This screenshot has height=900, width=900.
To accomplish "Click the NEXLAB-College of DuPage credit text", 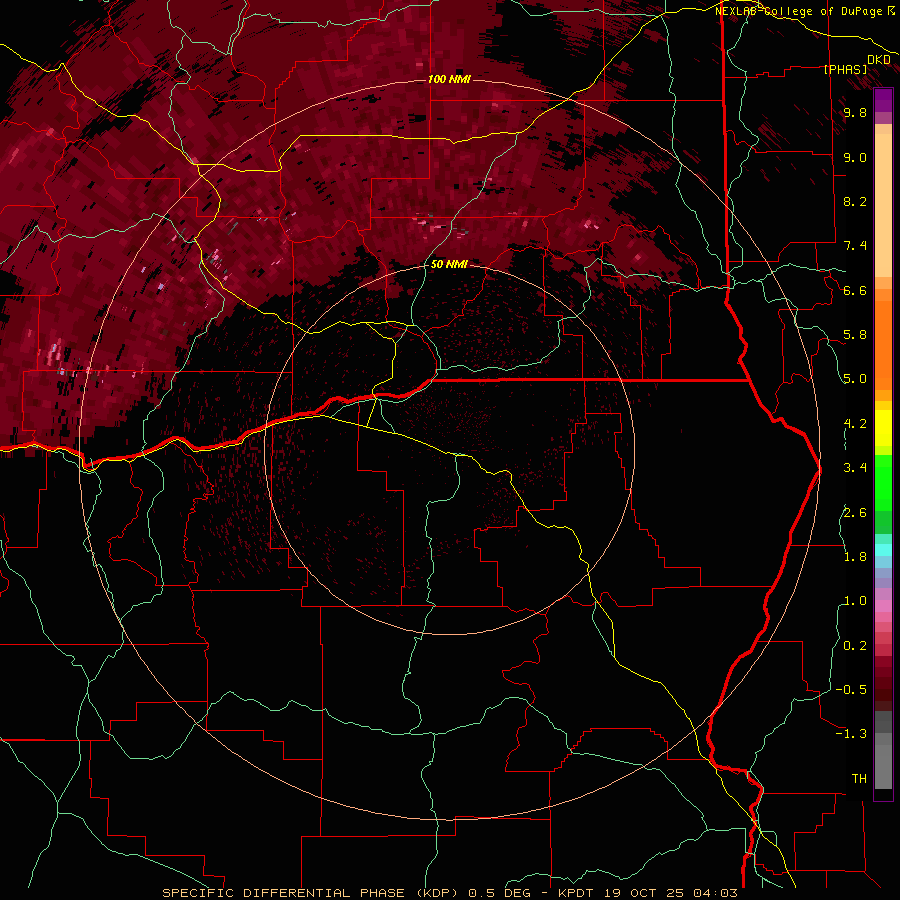I will pos(800,11).
